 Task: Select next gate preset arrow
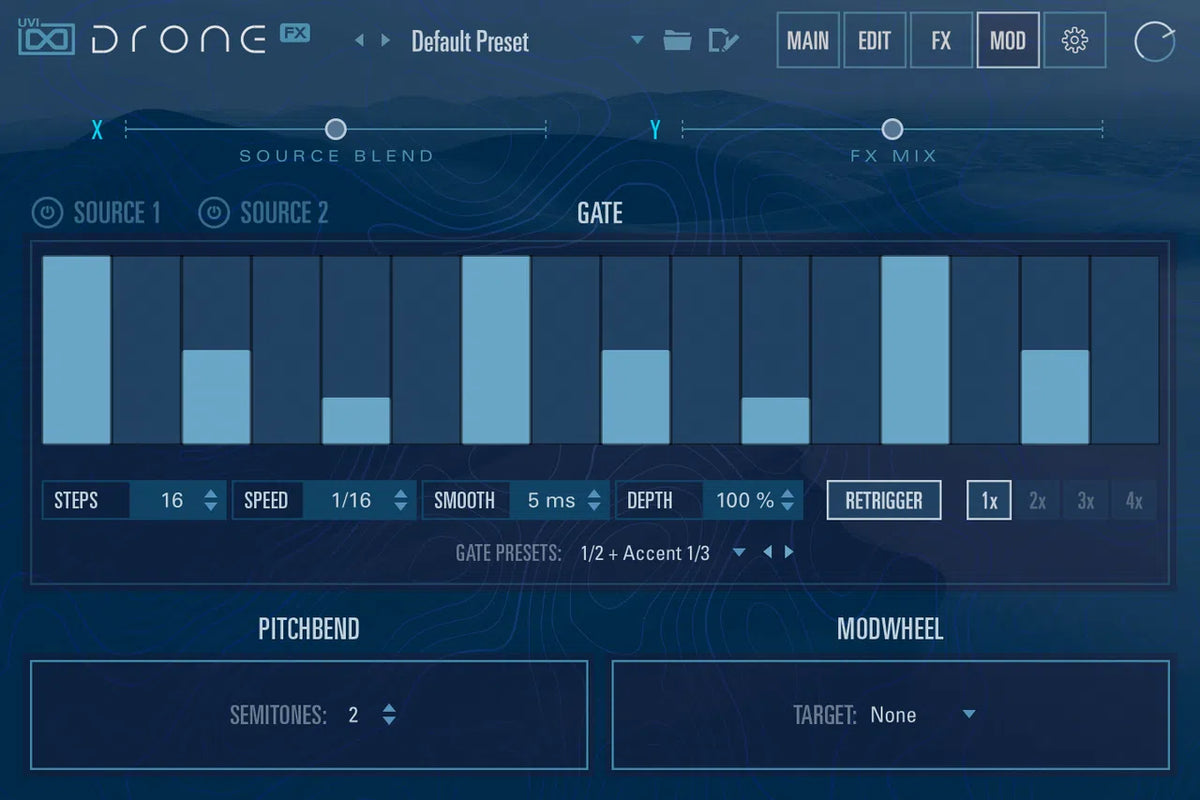click(x=789, y=552)
